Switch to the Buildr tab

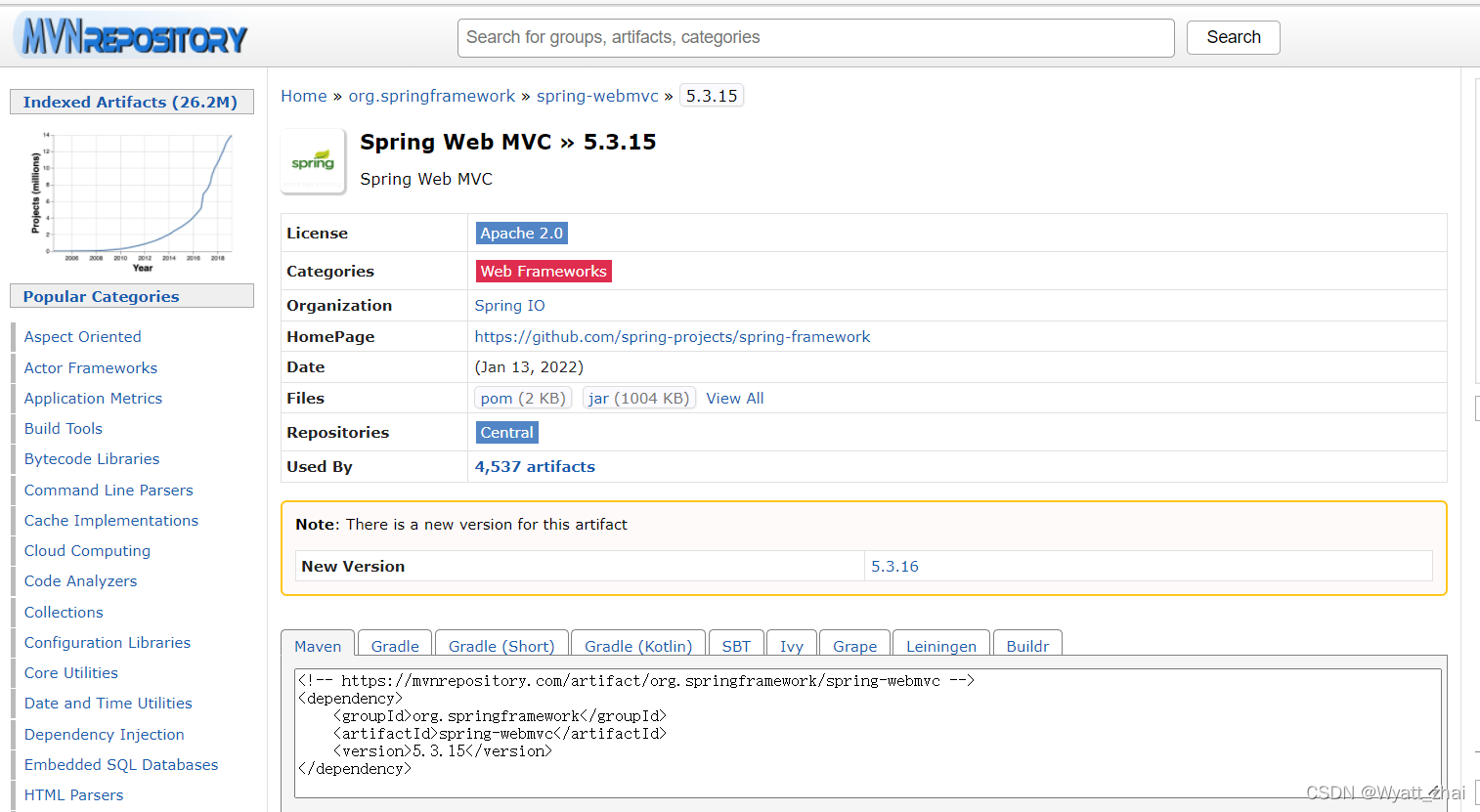1027,646
